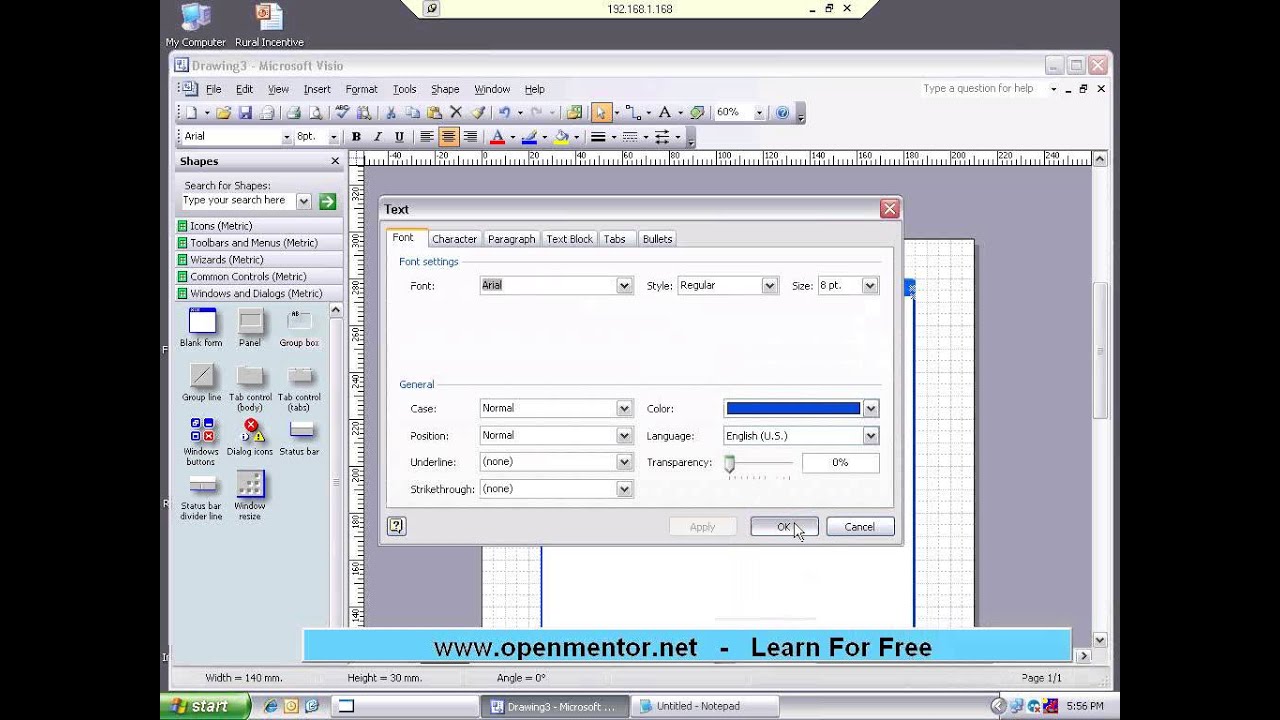This screenshot has height=720, width=1280.
Task: Toggle Bold formatting in toolbar
Action: pos(356,137)
